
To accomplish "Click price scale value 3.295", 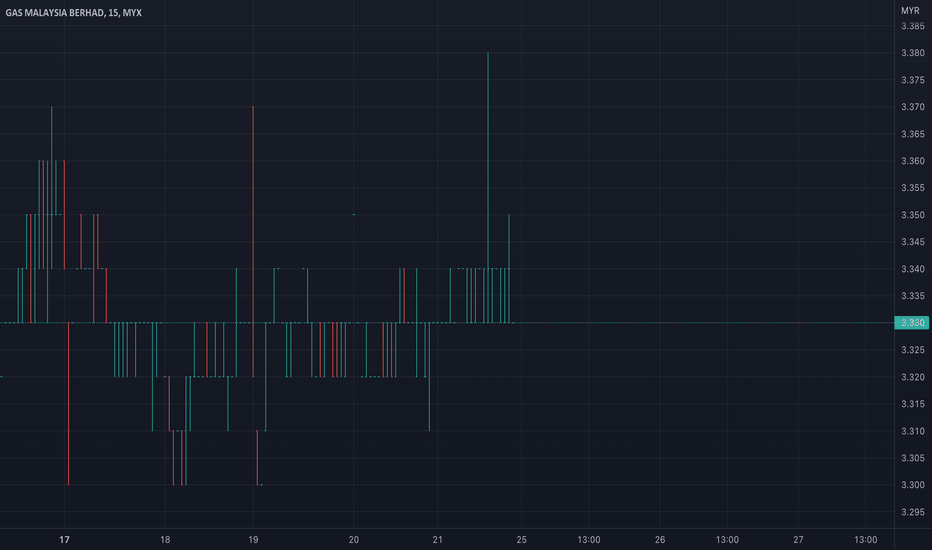I will [912, 513].
